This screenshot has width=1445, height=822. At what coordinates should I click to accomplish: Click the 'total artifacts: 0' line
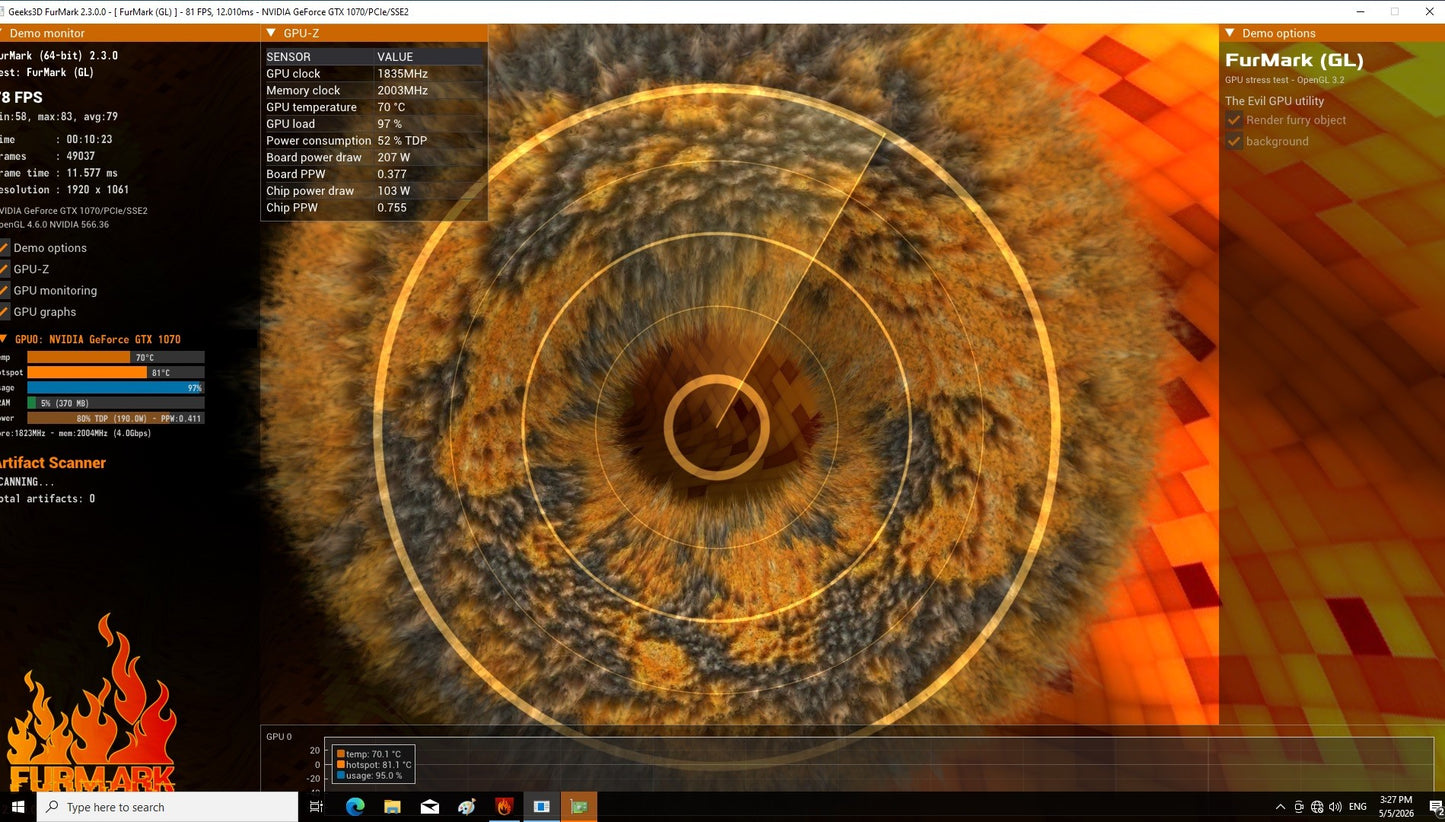(47, 498)
